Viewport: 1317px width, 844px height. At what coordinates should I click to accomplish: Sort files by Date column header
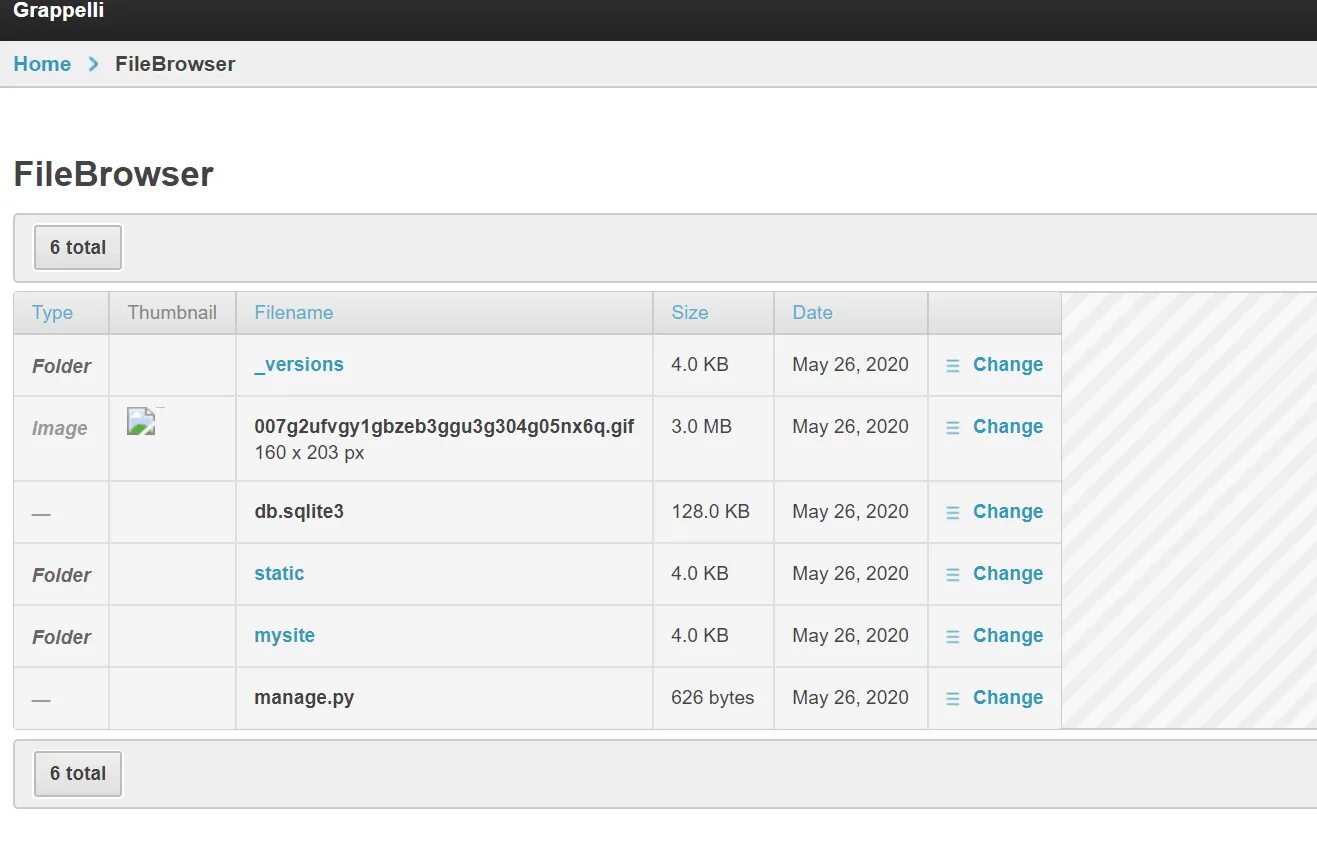pos(812,313)
